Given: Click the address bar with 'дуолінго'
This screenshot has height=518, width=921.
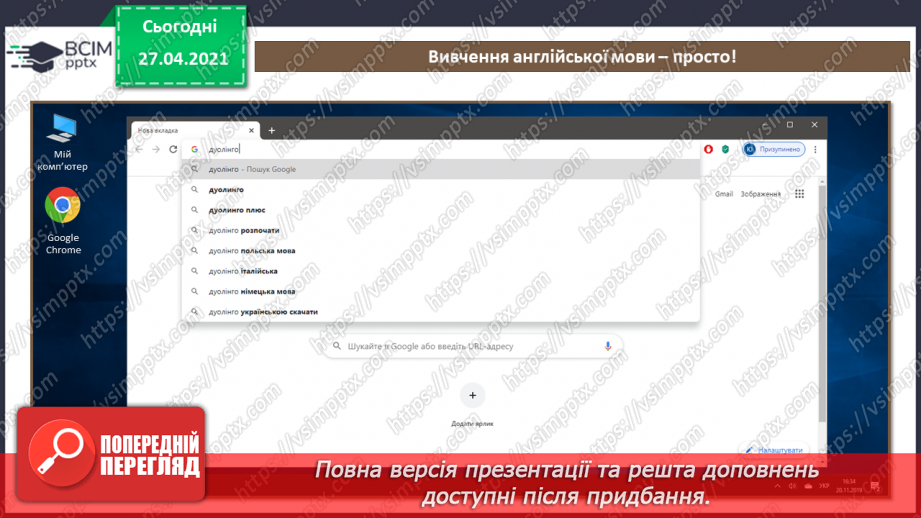Looking at the screenshot, I should [x=442, y=149].
